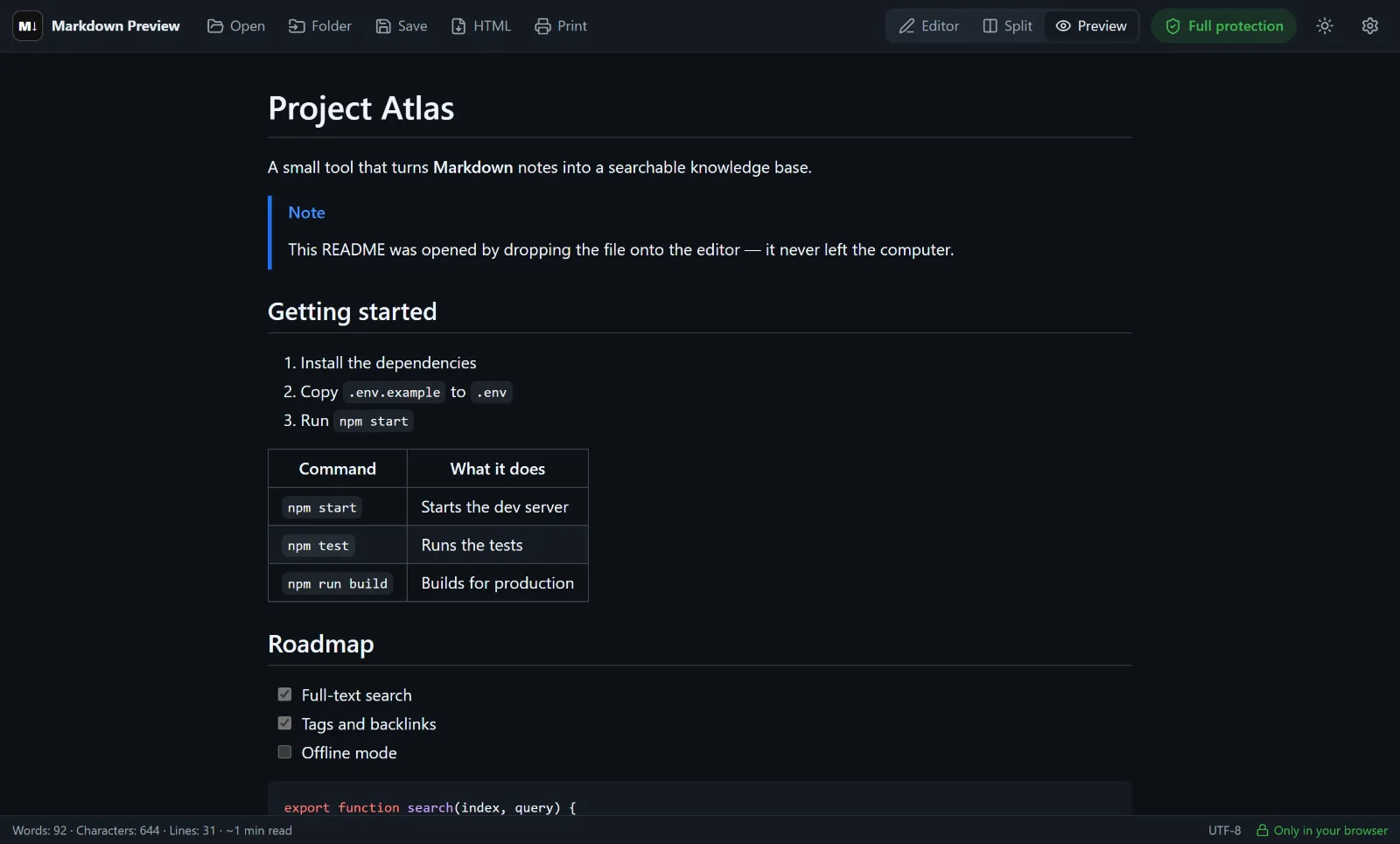The image size is (1400, 844).
Task: Check the Offline mode checkbox
Action: click(284, 752)
